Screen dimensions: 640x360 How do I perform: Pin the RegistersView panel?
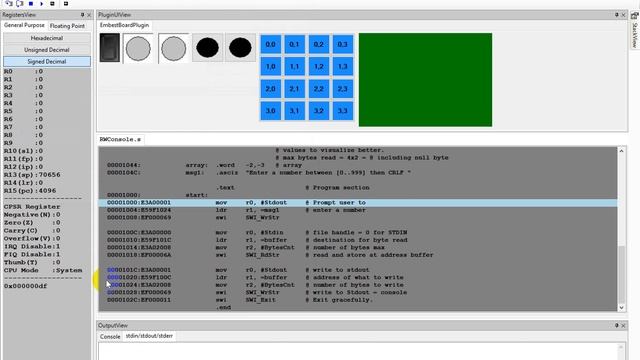click(x=82, y=15)
